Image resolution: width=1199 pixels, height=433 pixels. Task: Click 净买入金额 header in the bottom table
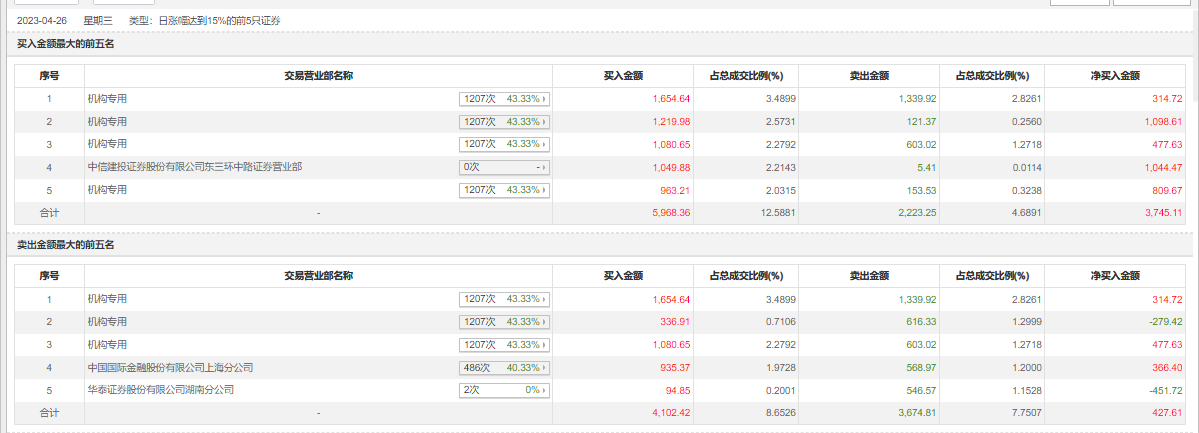(1115, 276)
